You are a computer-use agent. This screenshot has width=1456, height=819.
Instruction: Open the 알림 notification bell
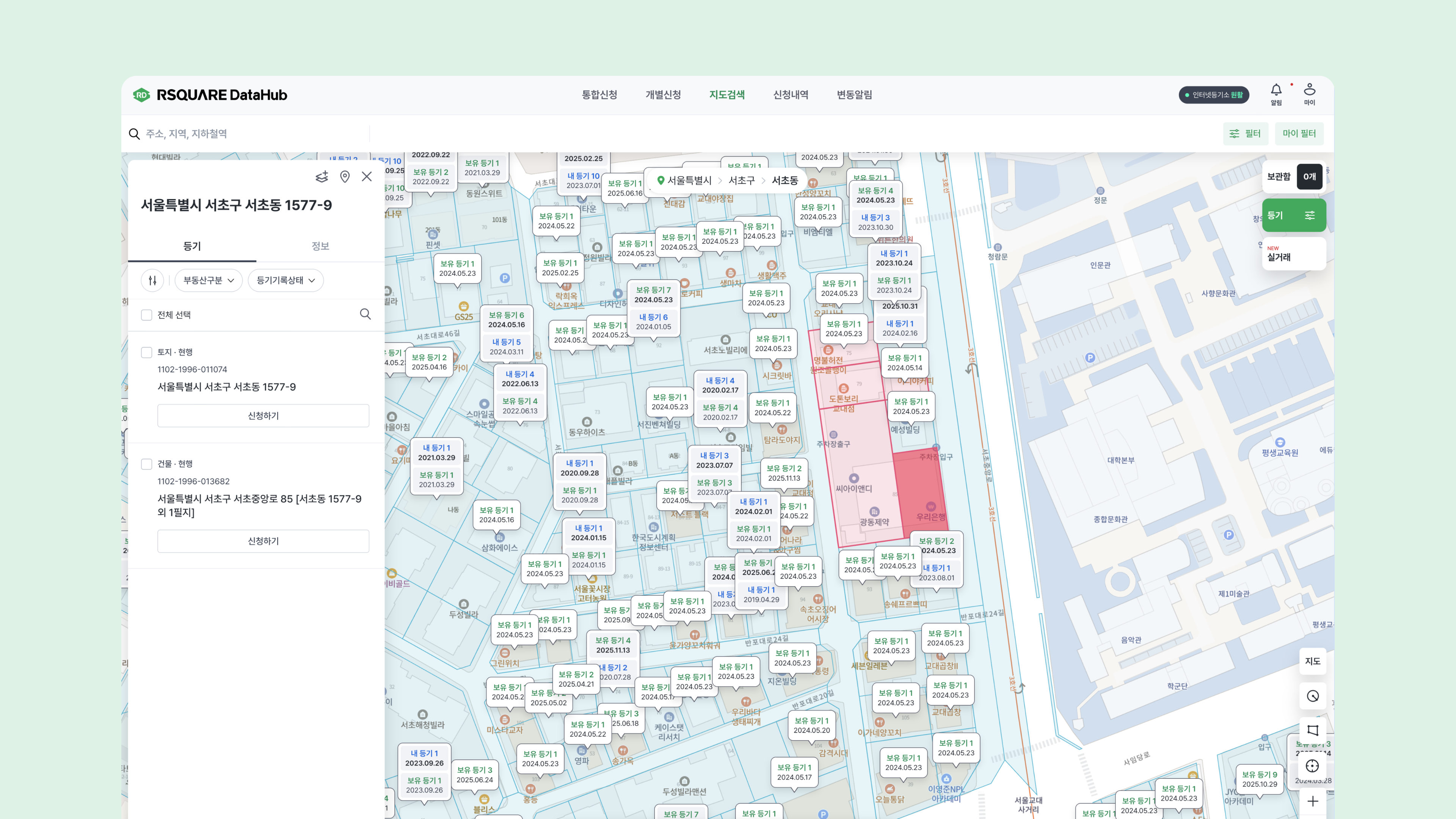1276,91
